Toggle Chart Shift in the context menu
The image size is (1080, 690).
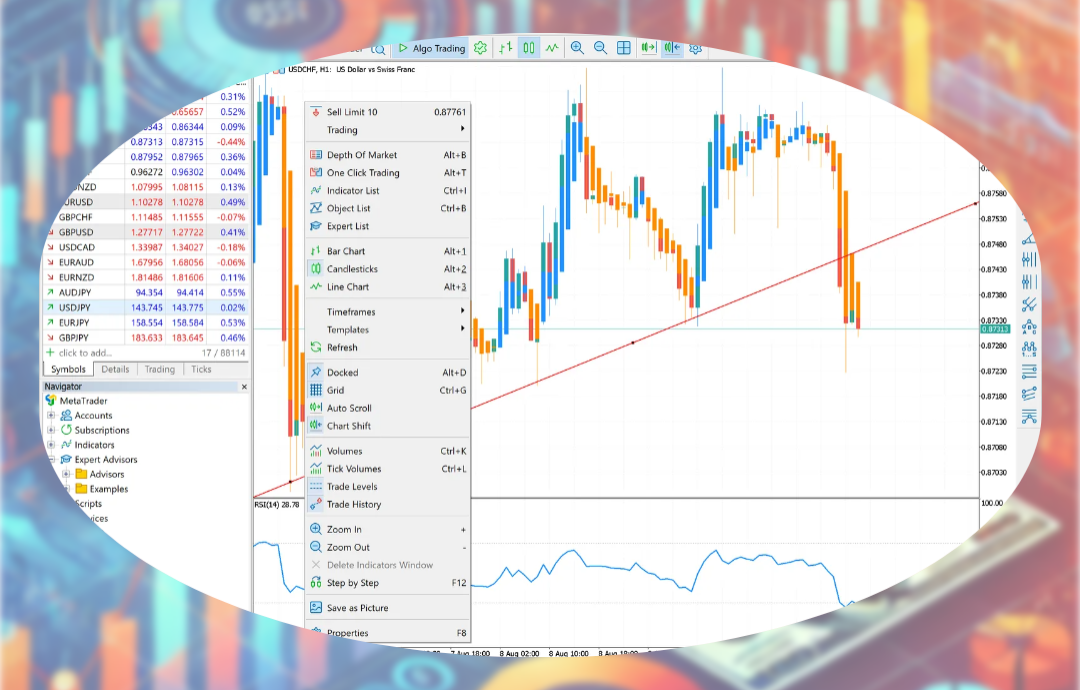point(387,426)
